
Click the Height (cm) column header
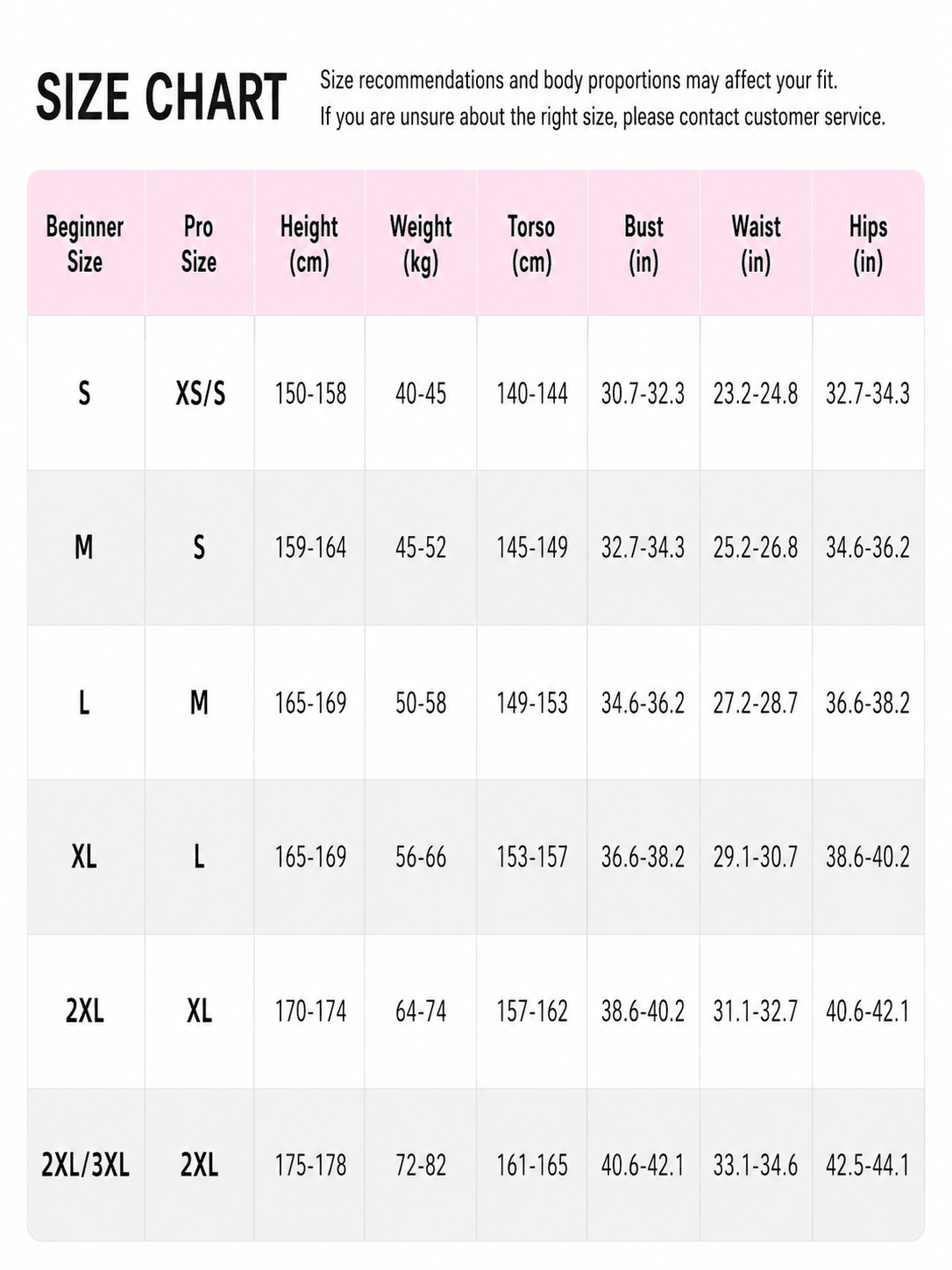(309, 243)
